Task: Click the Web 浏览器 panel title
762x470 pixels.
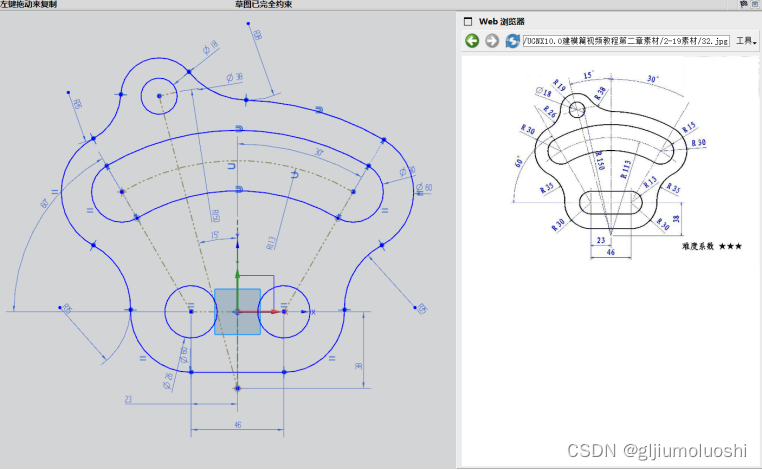Action: click(502, 21)
